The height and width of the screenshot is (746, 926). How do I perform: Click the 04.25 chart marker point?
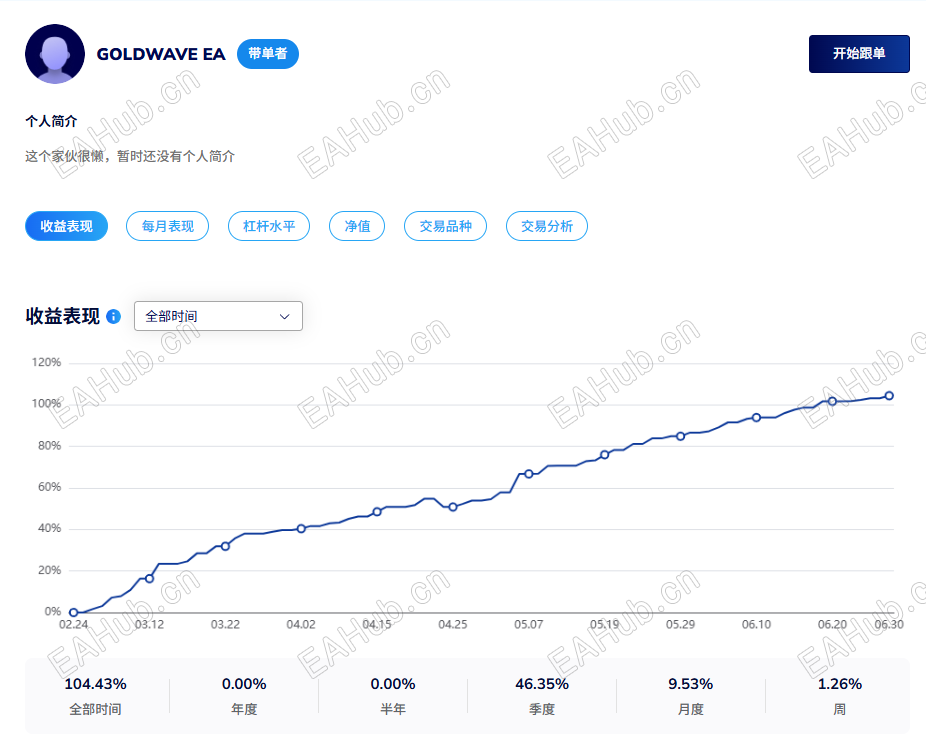tap(452, 507)
